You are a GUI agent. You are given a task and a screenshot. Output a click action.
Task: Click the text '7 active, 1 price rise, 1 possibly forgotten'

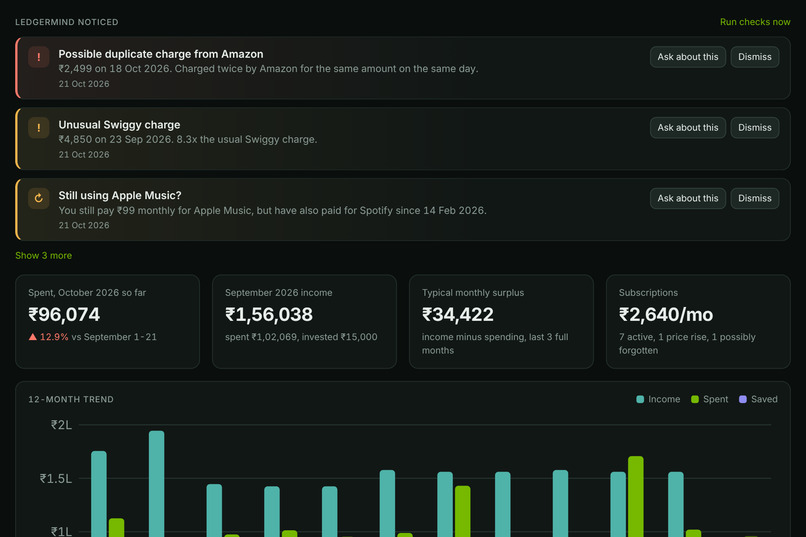coord(687,344)
